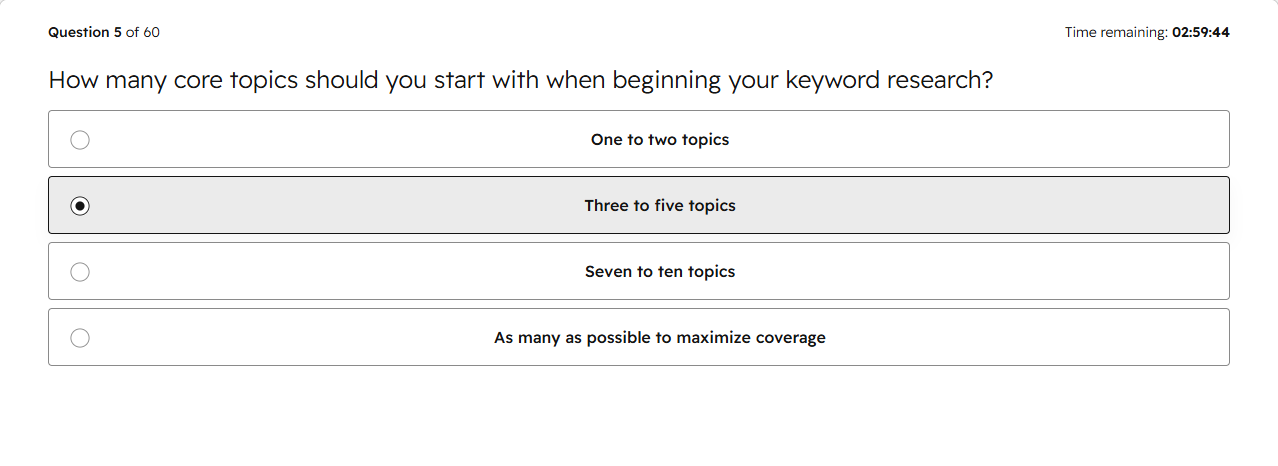Click empty area right of One to two topics
Image resolution: width=1278 pixels, height=466 pixels.
click(x=980, y=140)
